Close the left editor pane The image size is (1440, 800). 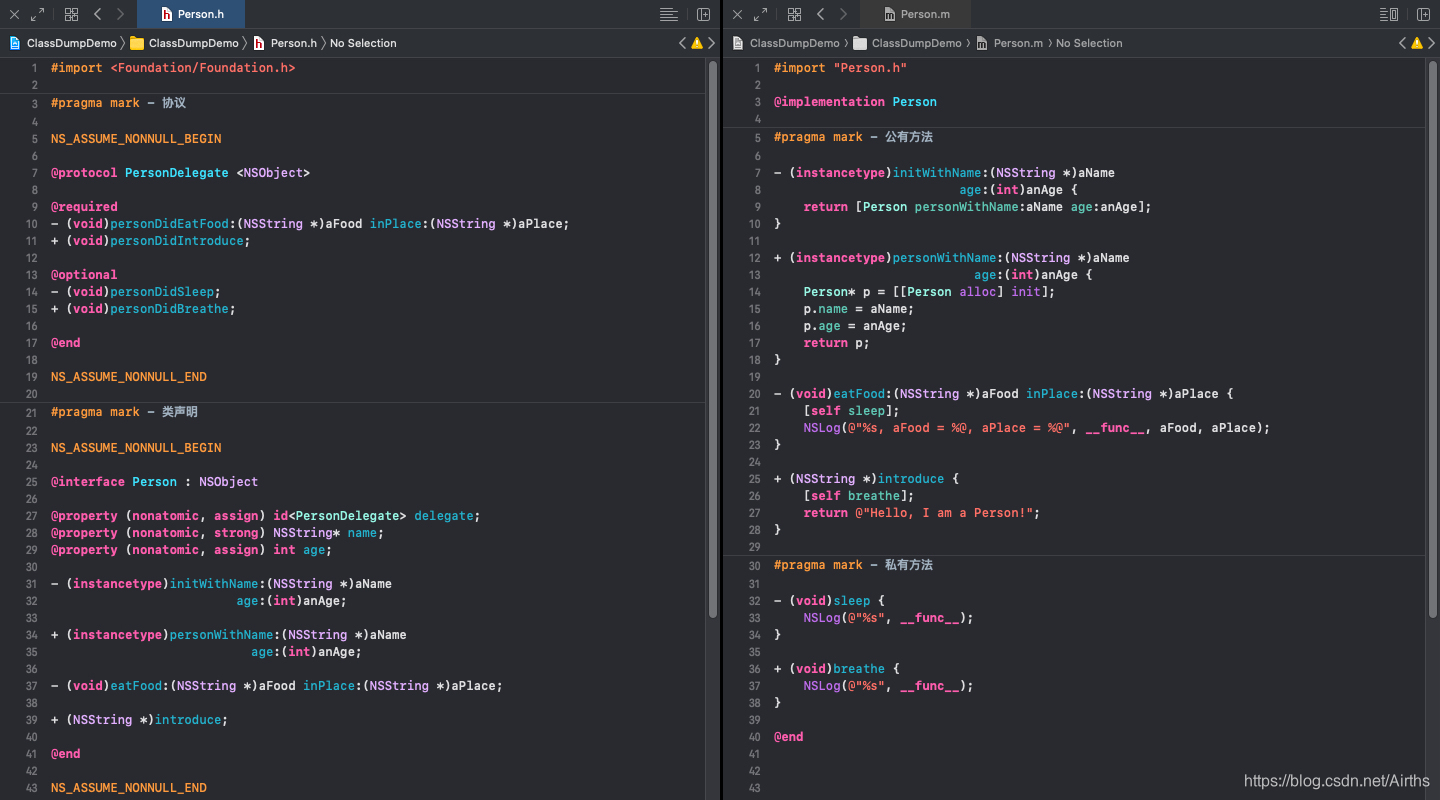click(14, 14)
